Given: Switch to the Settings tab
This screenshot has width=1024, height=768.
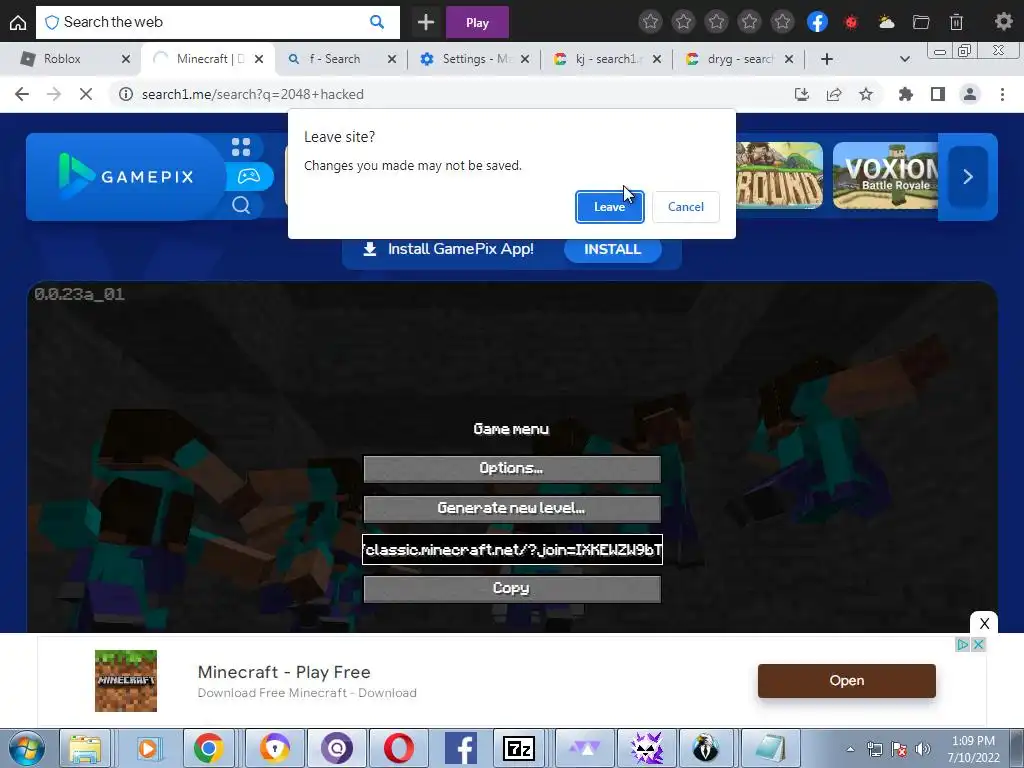Looking at the screenshot, I should point(475,59).
